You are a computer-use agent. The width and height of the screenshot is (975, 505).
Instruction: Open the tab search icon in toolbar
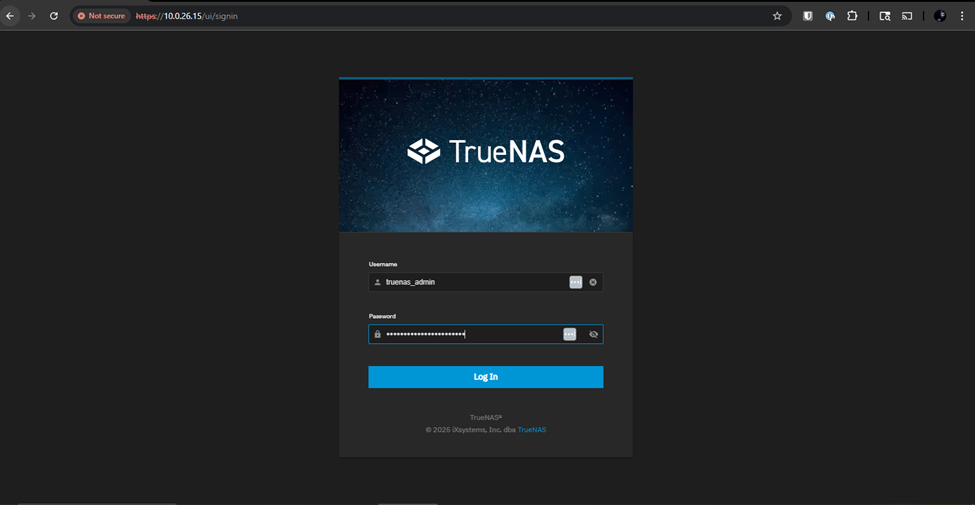[x=884, y=16]
